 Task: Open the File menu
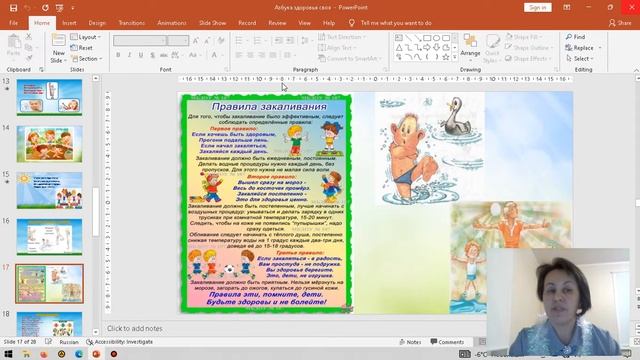coord(13,23)
